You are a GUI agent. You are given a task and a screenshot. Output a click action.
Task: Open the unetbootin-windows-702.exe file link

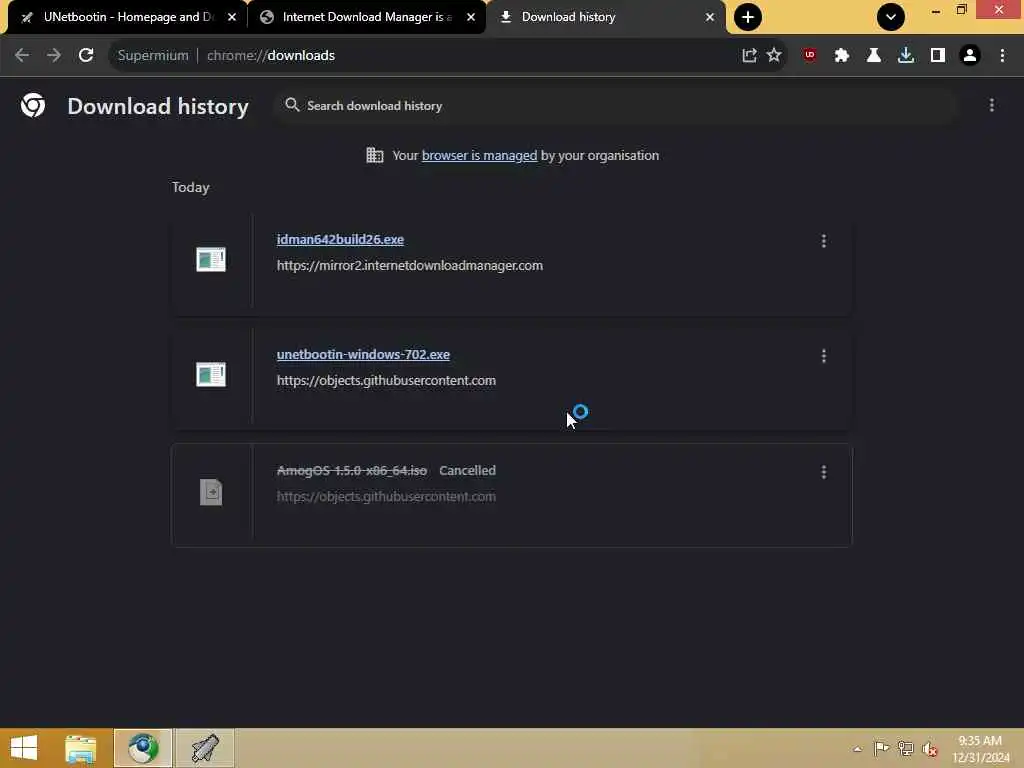363,355
